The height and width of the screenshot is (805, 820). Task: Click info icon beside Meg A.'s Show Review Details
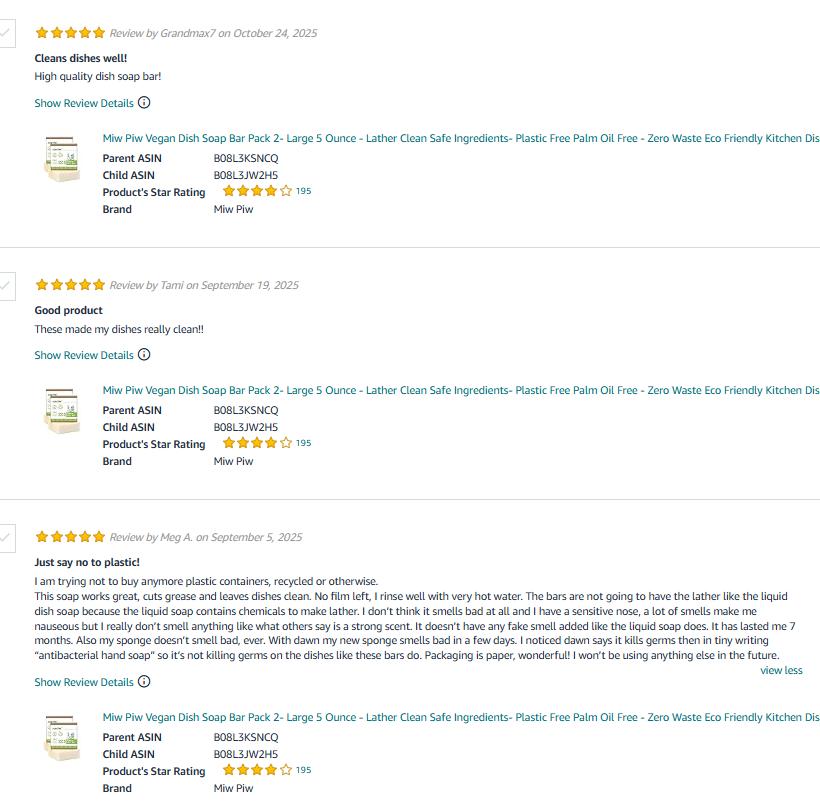144,682
